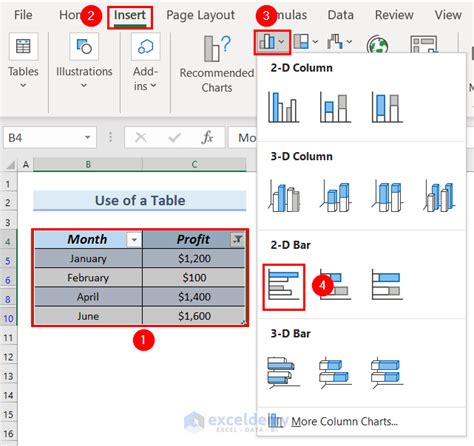This screenshot has height=446, width=474.
Task: Select the 2-D Clustered Column chart icon
Action: tap(283, 107)
